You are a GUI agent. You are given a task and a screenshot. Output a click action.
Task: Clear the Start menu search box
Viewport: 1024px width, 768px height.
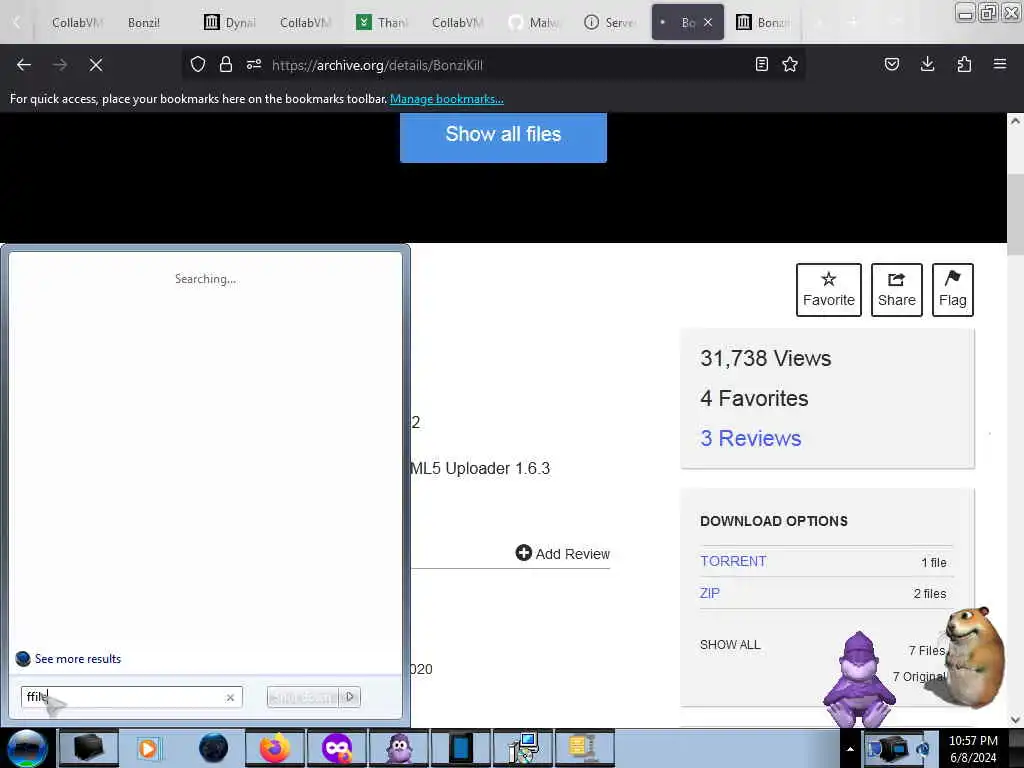230,697
